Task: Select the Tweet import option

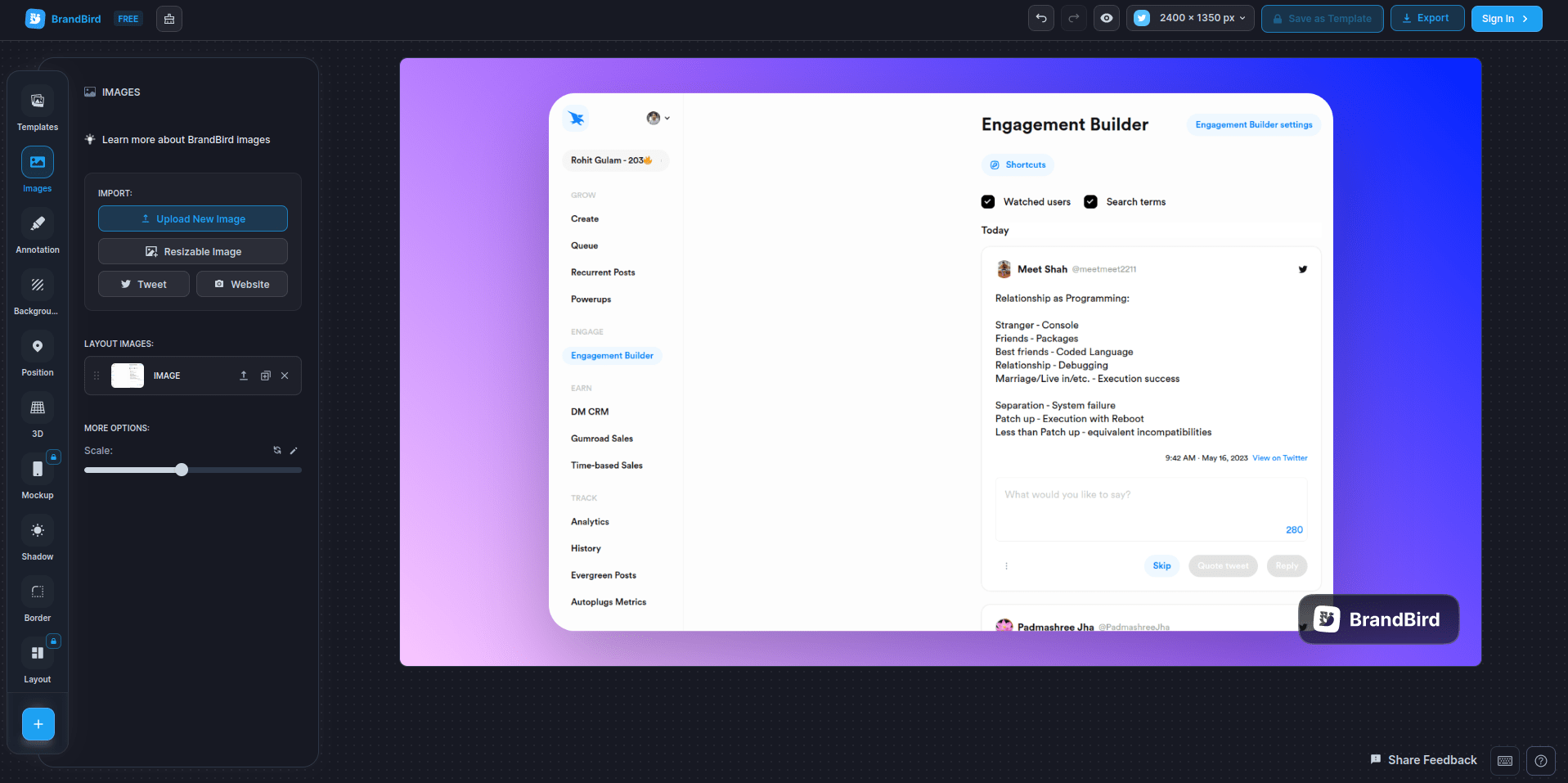Action: (143, 284)
